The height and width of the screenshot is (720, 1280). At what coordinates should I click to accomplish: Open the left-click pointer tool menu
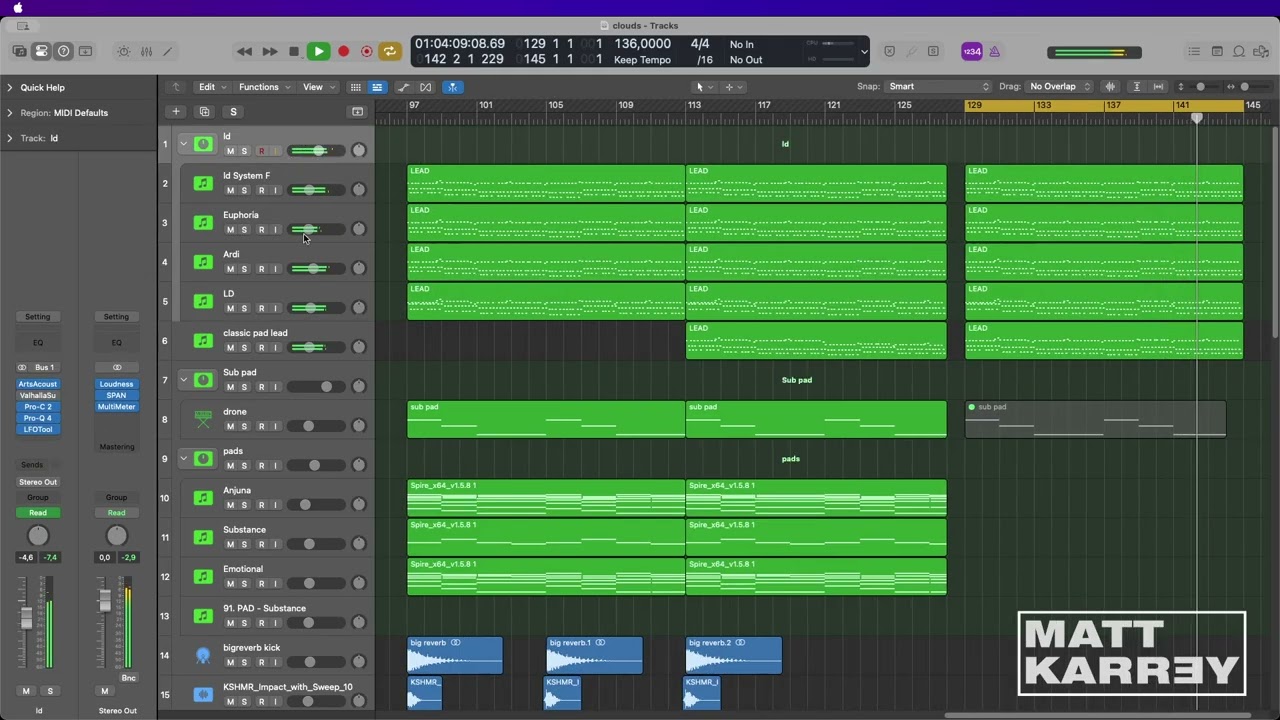[704, 87]
